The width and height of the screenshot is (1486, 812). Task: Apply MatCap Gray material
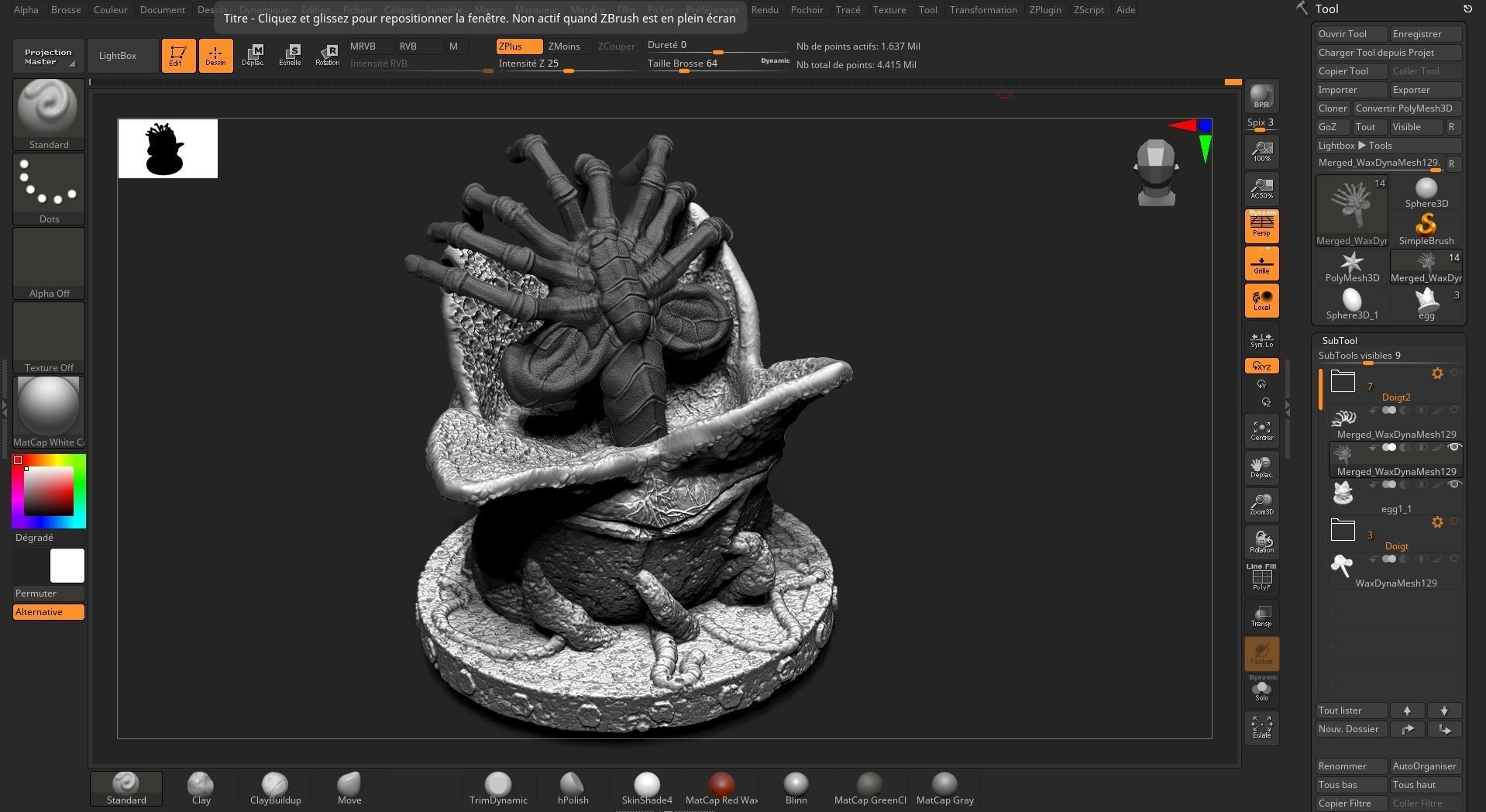pos(944,789)
